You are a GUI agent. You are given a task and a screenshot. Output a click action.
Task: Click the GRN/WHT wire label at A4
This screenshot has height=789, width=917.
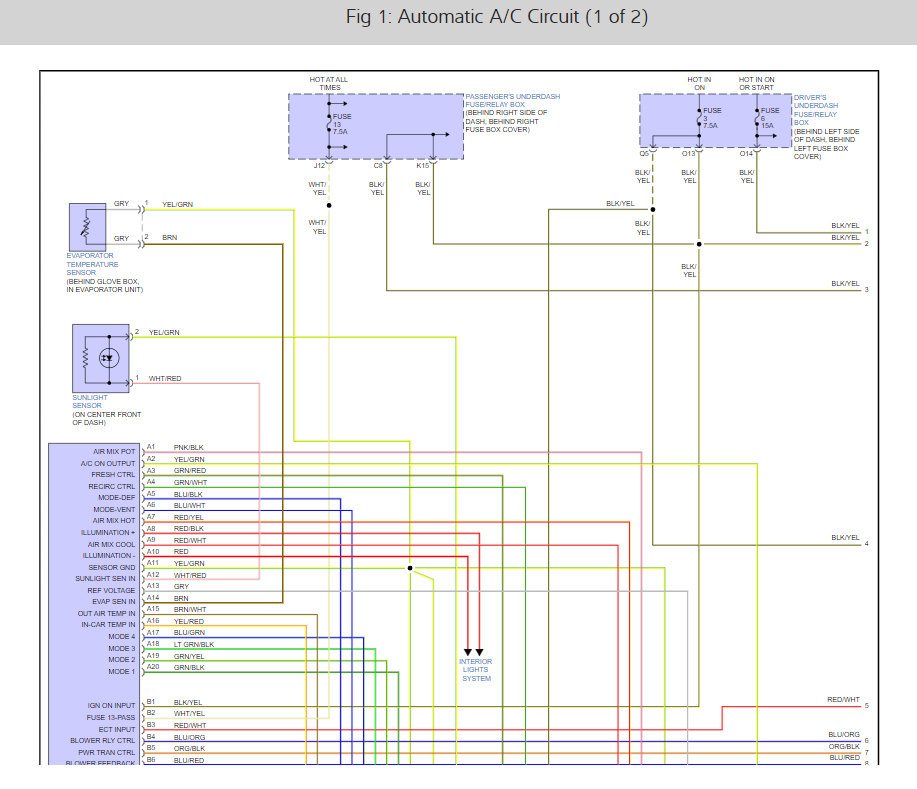coord(190,483)
